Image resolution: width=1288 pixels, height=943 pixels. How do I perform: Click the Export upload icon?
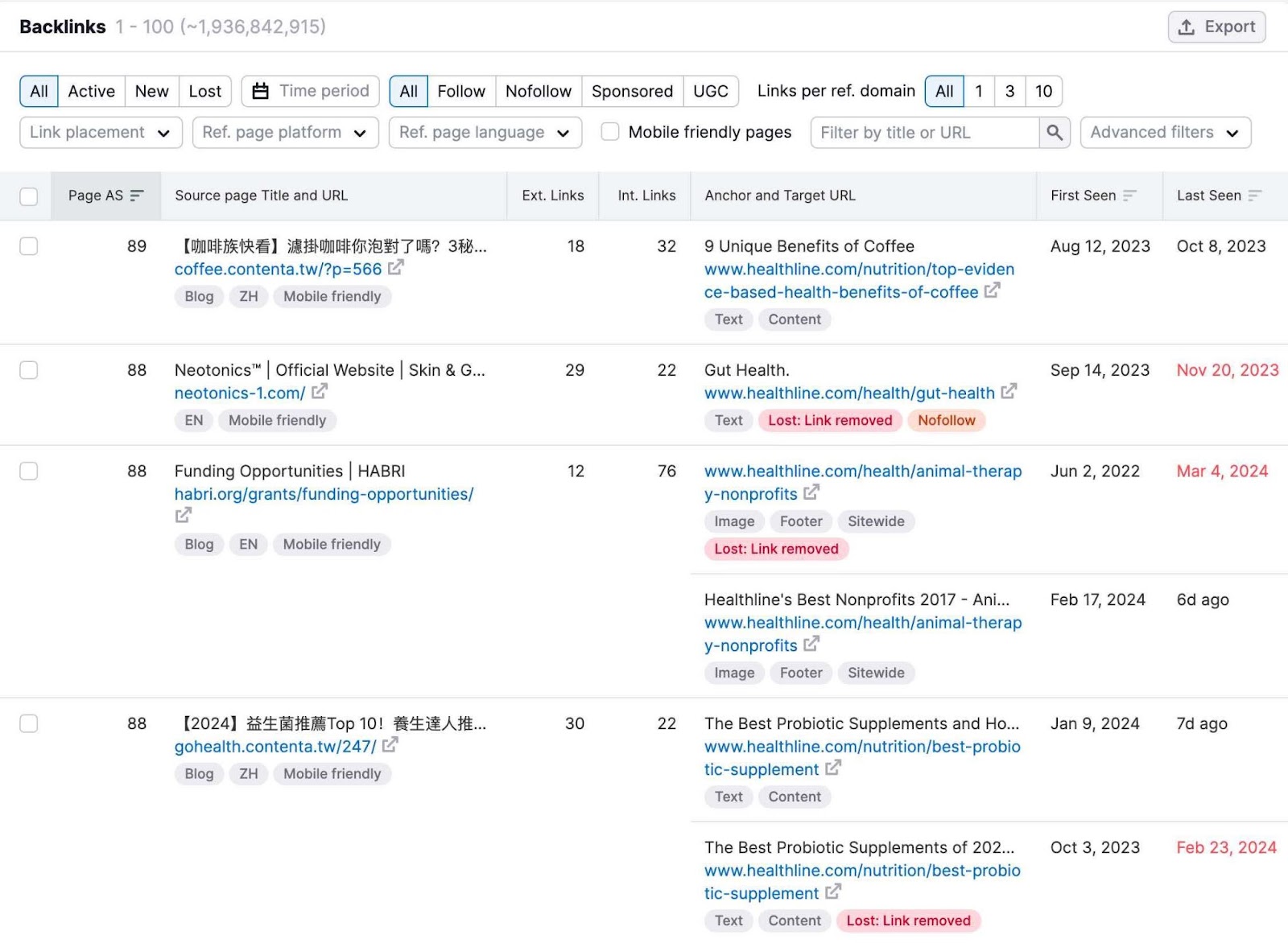pos(1186,27)
